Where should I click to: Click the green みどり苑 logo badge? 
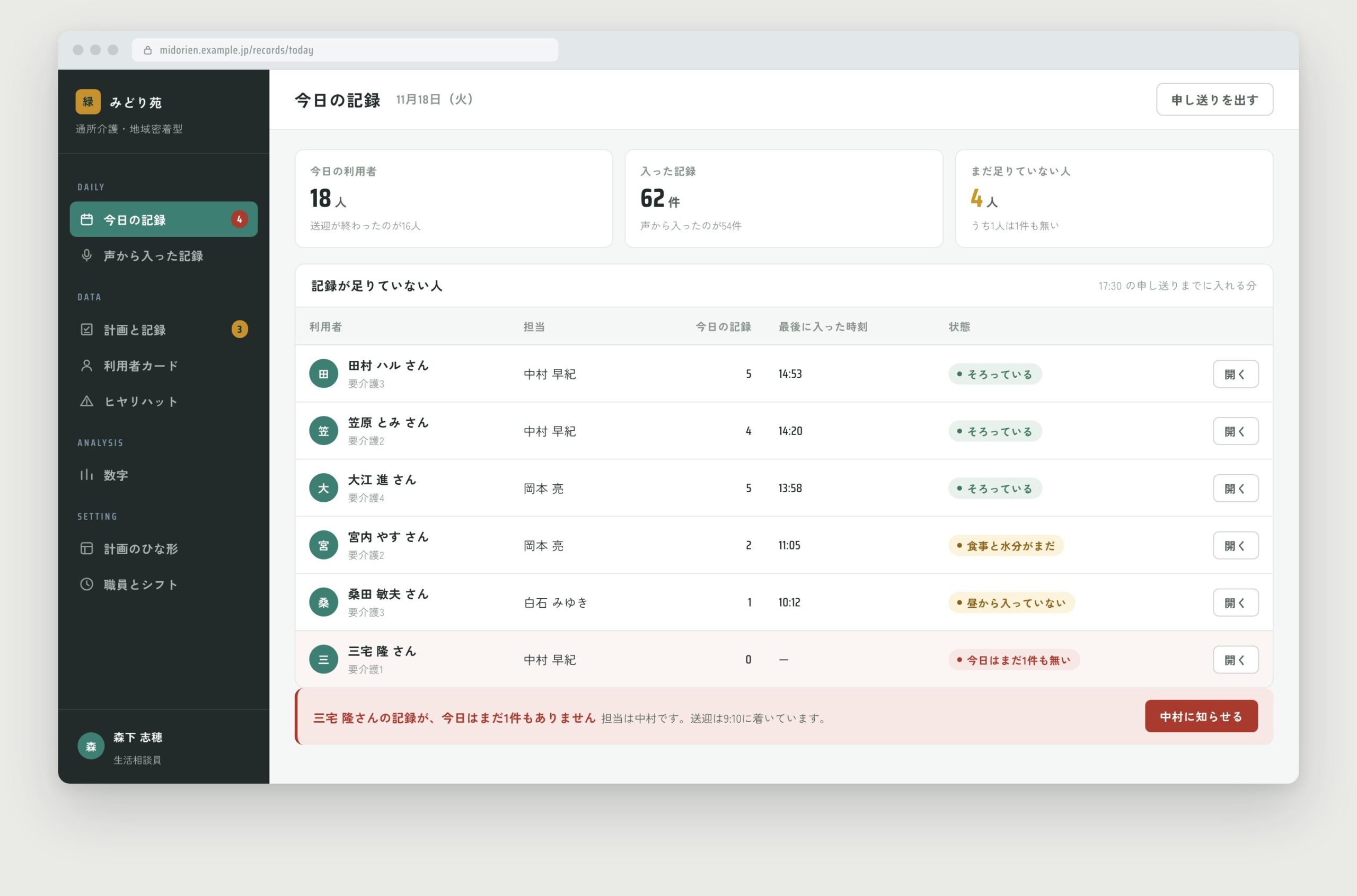click(88, 102)
